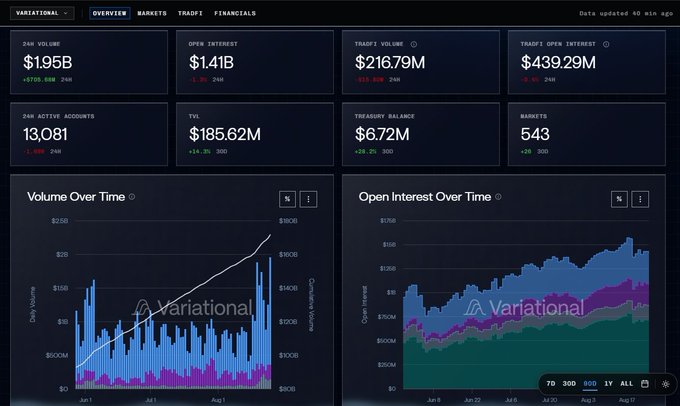
Task: Click the Jun 22 label on open interest chart
Action: (472, 399)
